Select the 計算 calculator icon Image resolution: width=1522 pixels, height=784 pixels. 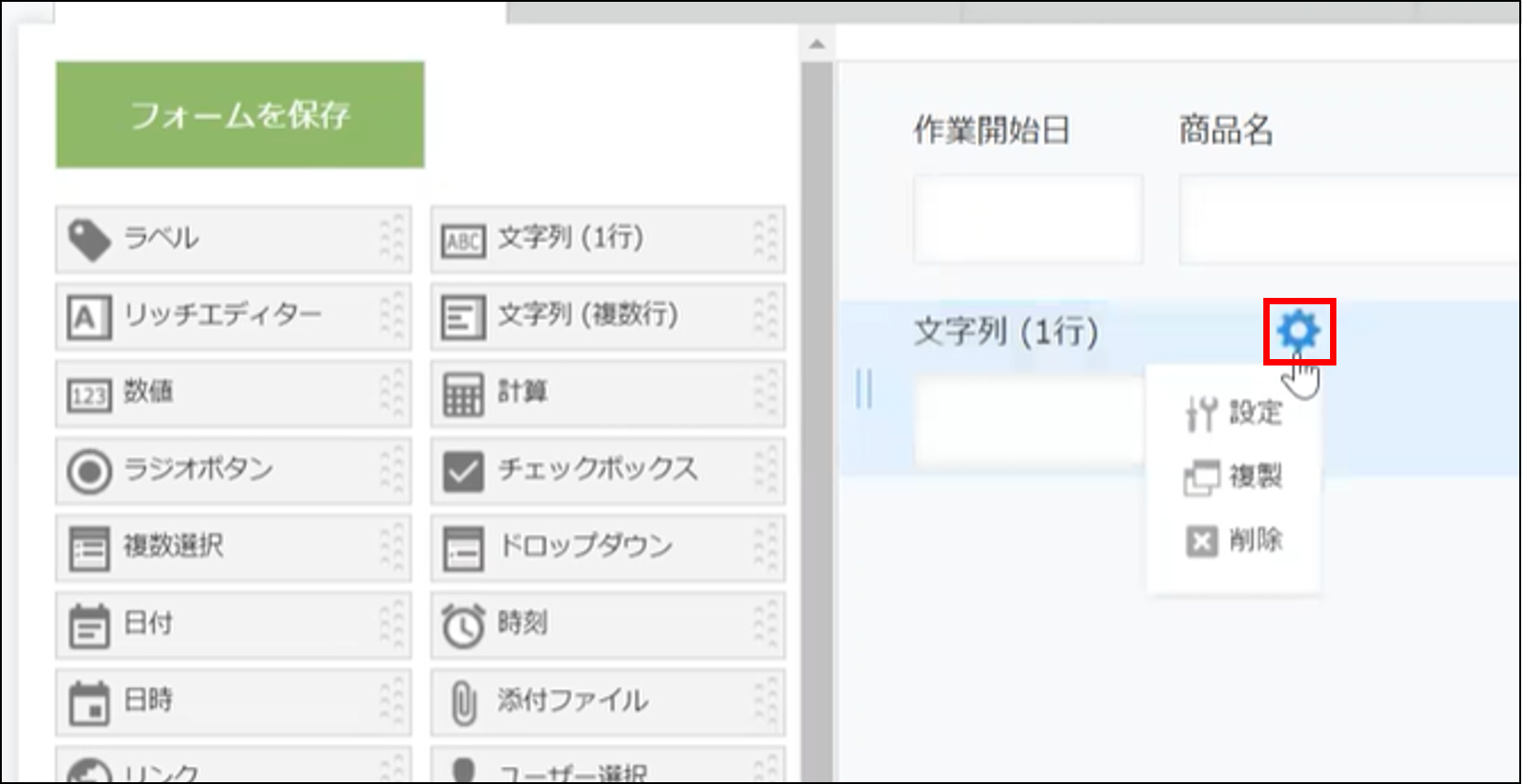coord(463,395)
